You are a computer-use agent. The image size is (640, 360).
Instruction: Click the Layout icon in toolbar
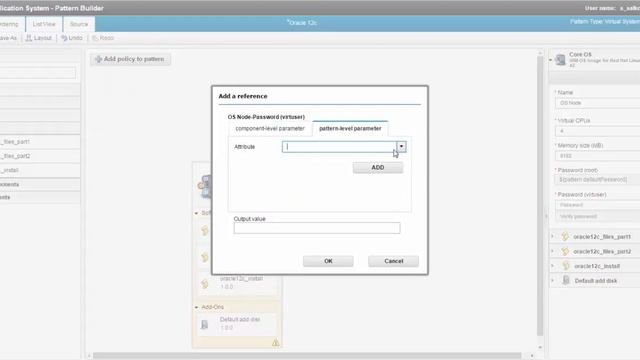[x=29, y=38]
